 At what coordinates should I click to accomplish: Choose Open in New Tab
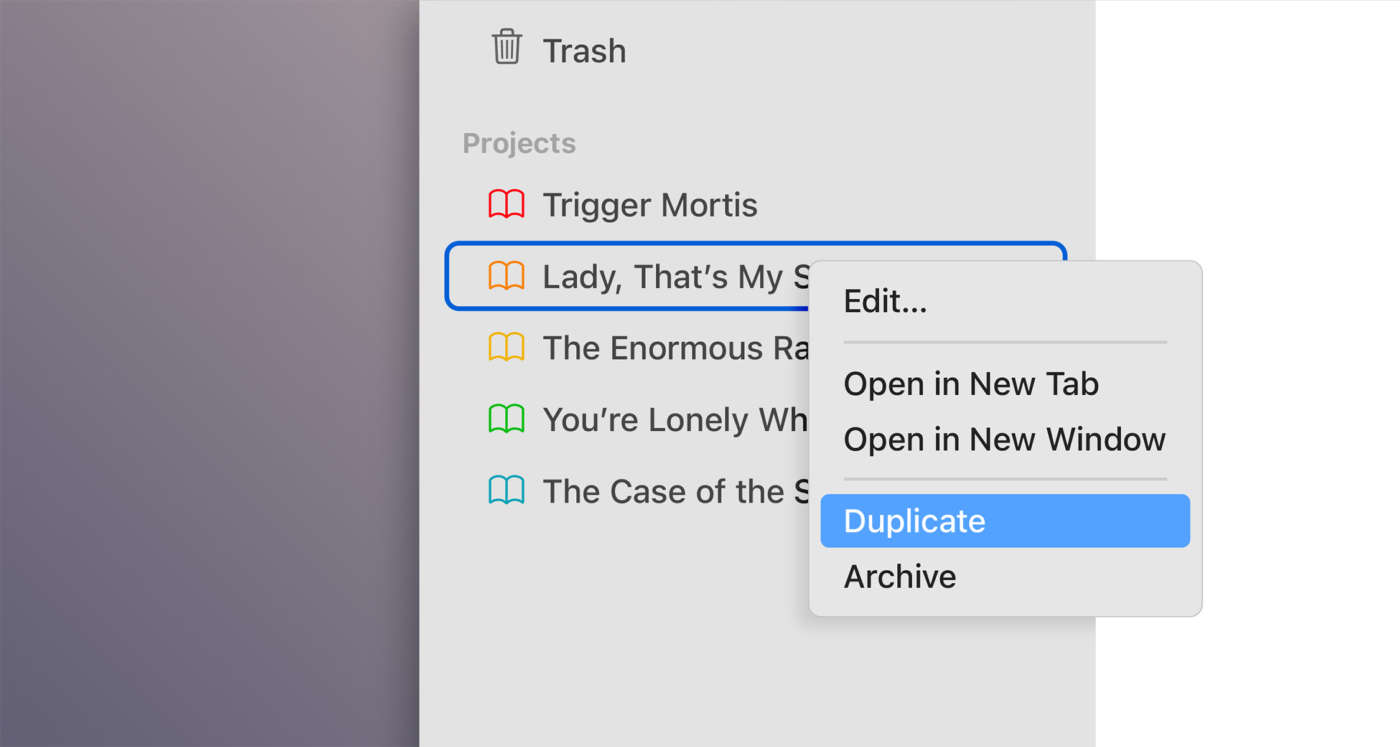(x=971, y=384)
